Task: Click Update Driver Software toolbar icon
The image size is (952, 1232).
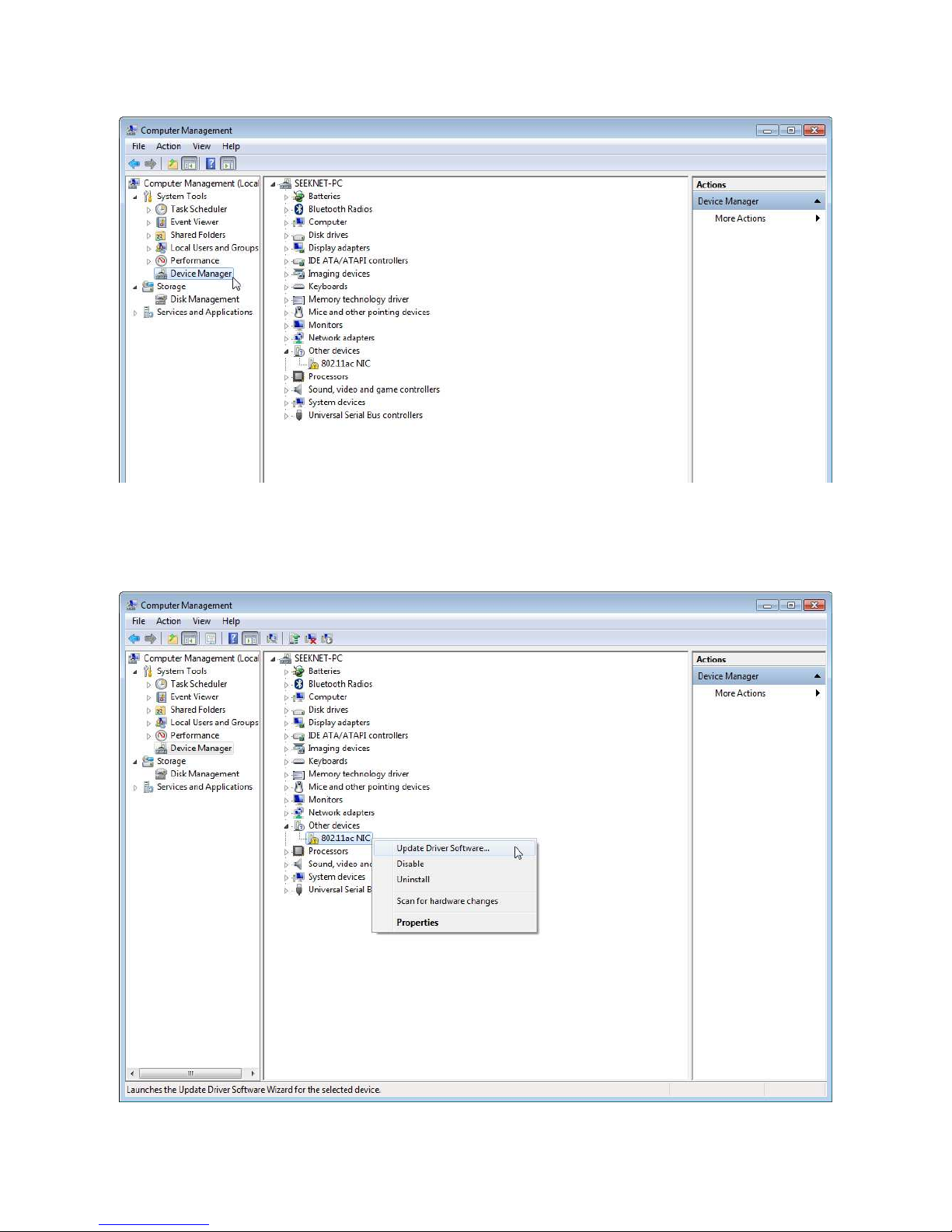Action: pos(294,638)
